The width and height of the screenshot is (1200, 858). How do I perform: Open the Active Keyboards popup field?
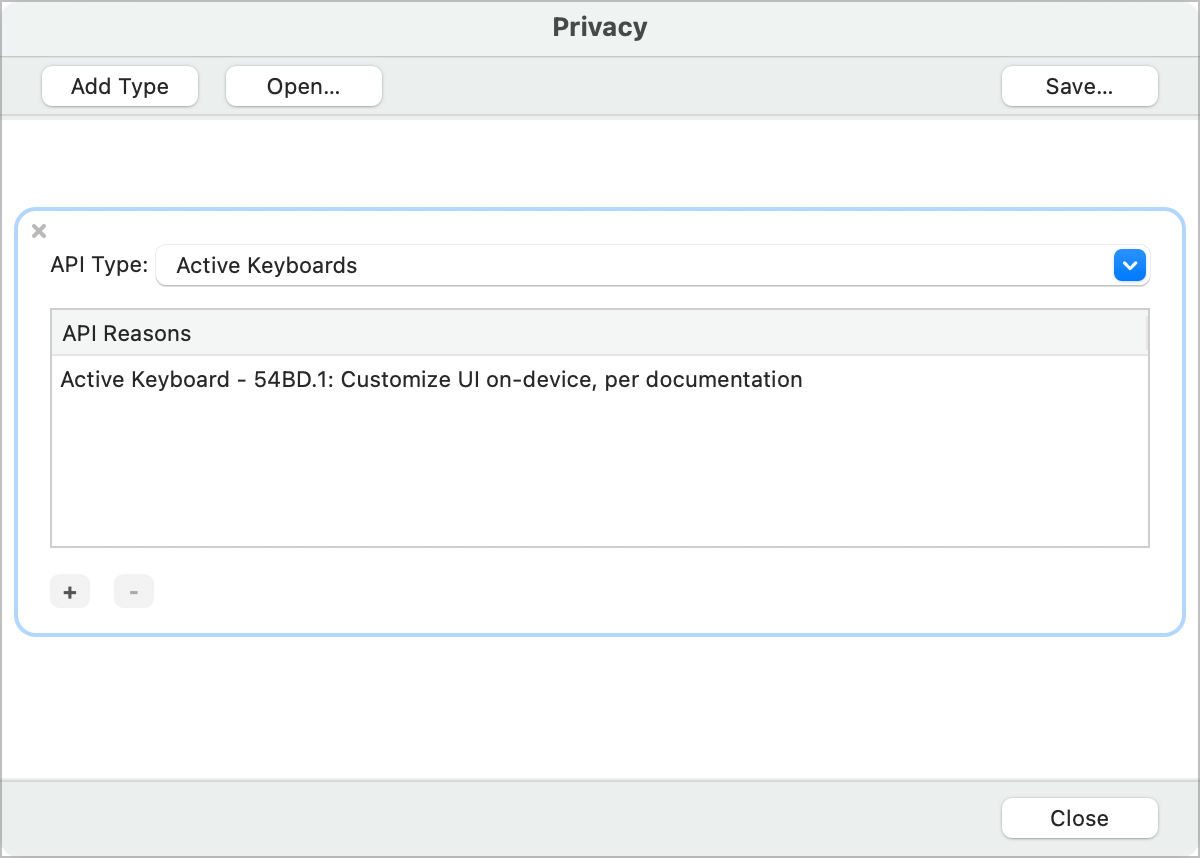coord(632,266)
